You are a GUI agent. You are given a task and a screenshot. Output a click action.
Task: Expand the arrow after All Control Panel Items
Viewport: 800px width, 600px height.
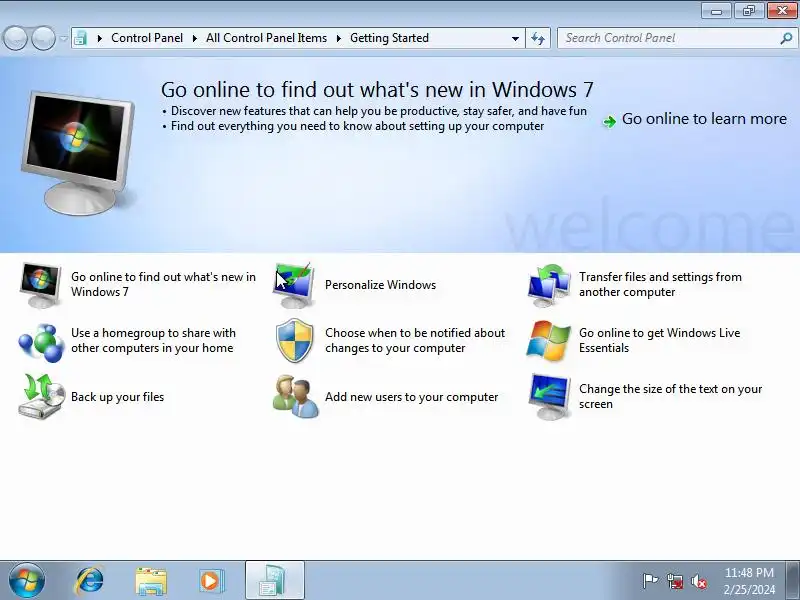coord(338,38)
